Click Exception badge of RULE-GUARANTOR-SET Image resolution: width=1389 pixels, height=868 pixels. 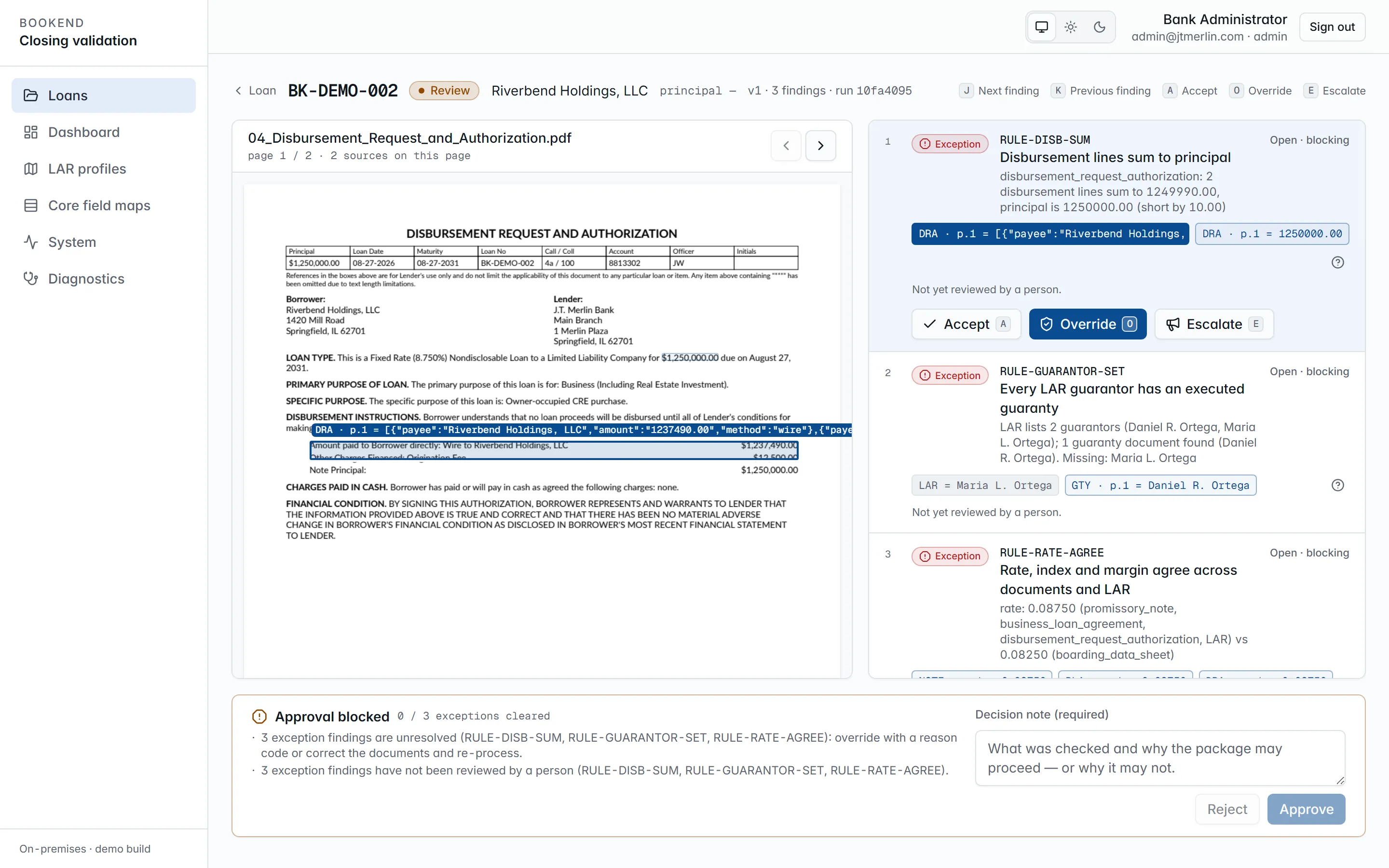click(x=950, y=375)
